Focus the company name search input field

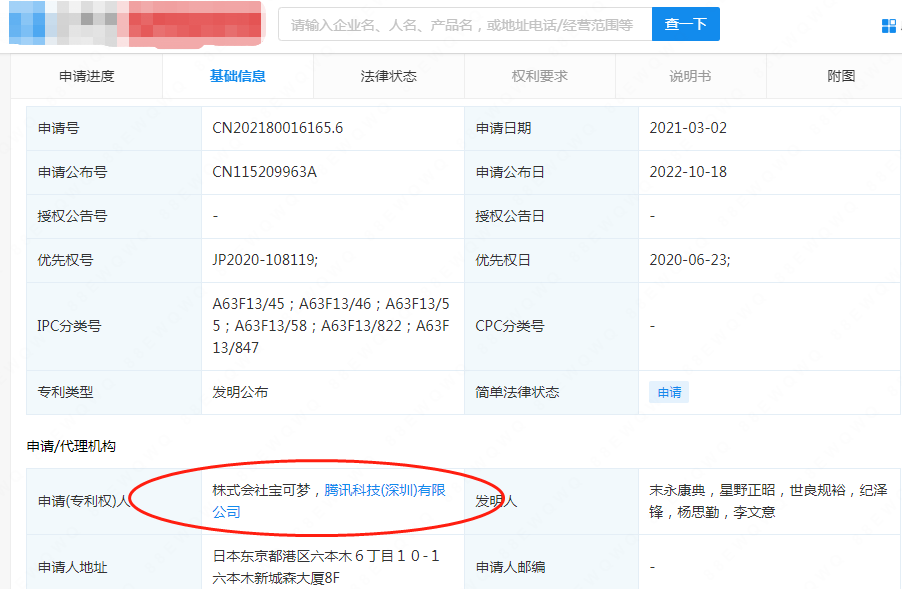point(464,25)
